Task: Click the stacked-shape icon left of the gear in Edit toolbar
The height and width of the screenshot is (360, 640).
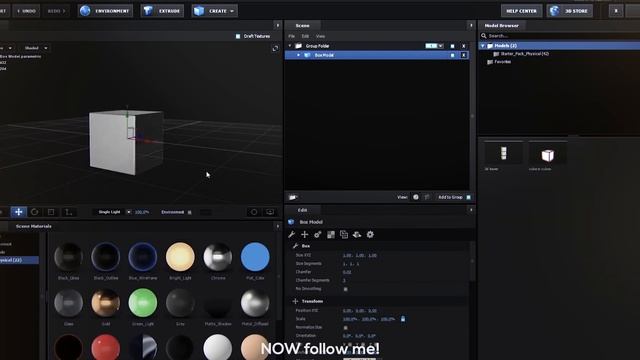Action: tap(357, 234)
